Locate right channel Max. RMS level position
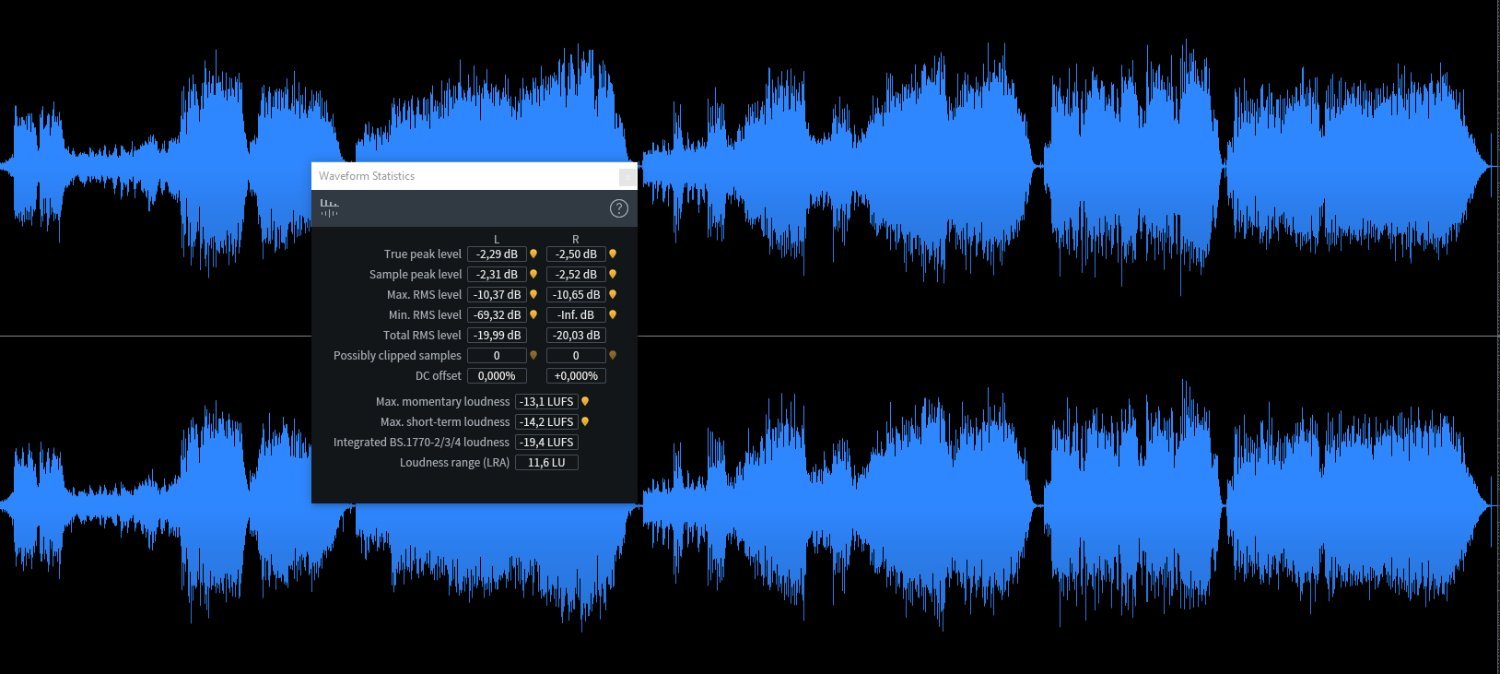The image size is (1500, 674). (x=613, y=295)
